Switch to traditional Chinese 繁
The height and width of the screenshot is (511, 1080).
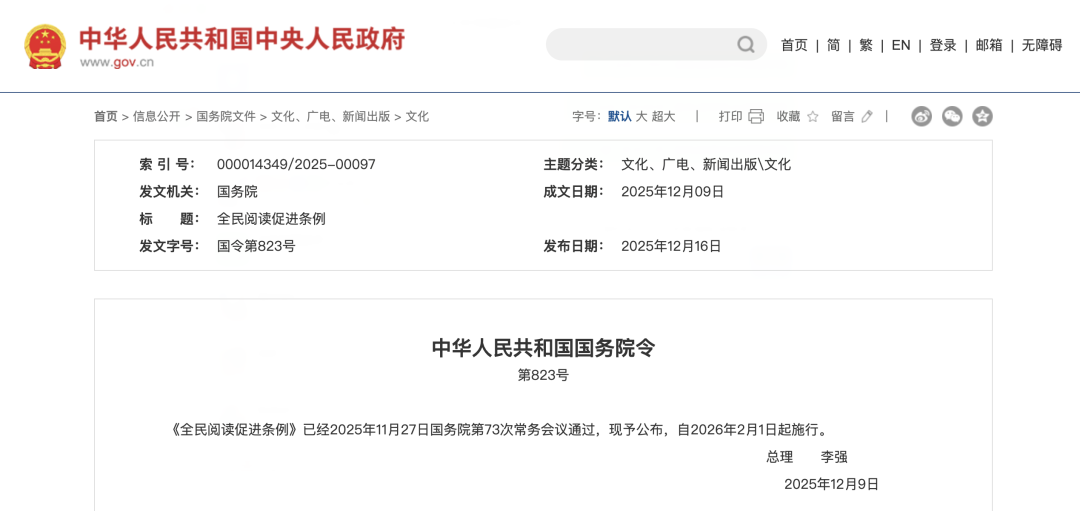(866, 45)
